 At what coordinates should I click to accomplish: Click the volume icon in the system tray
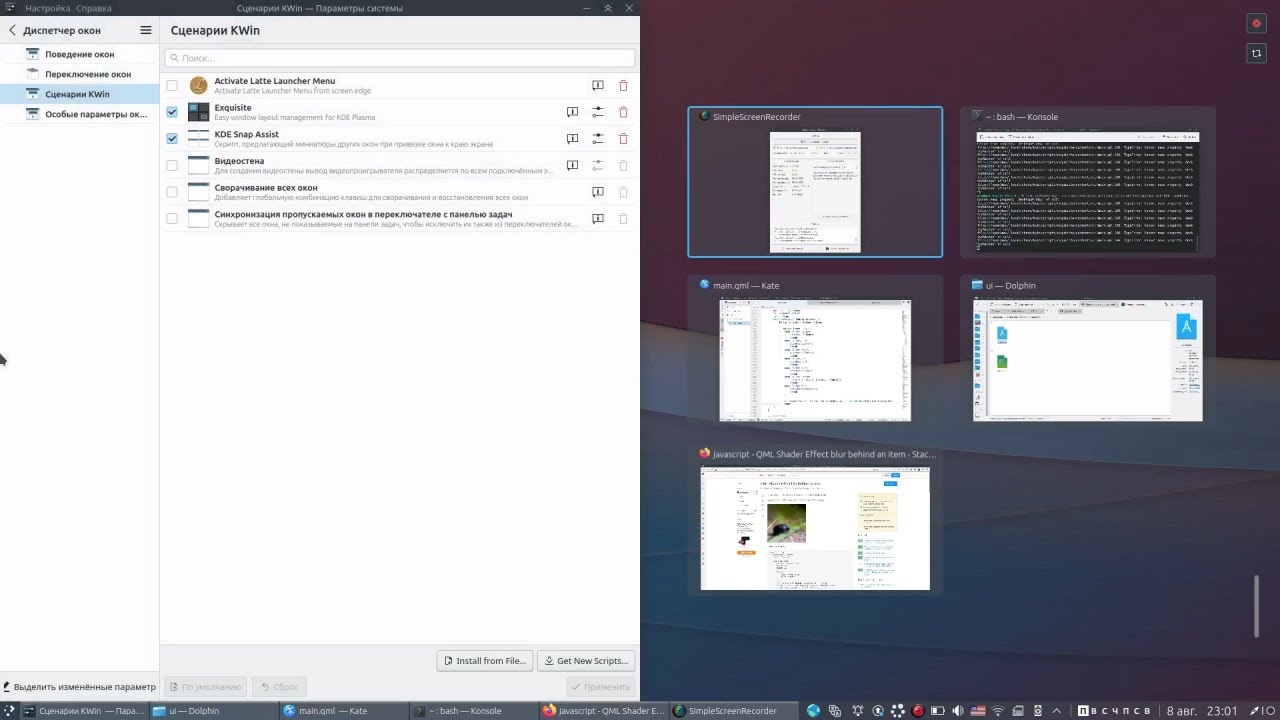(959, 711)
